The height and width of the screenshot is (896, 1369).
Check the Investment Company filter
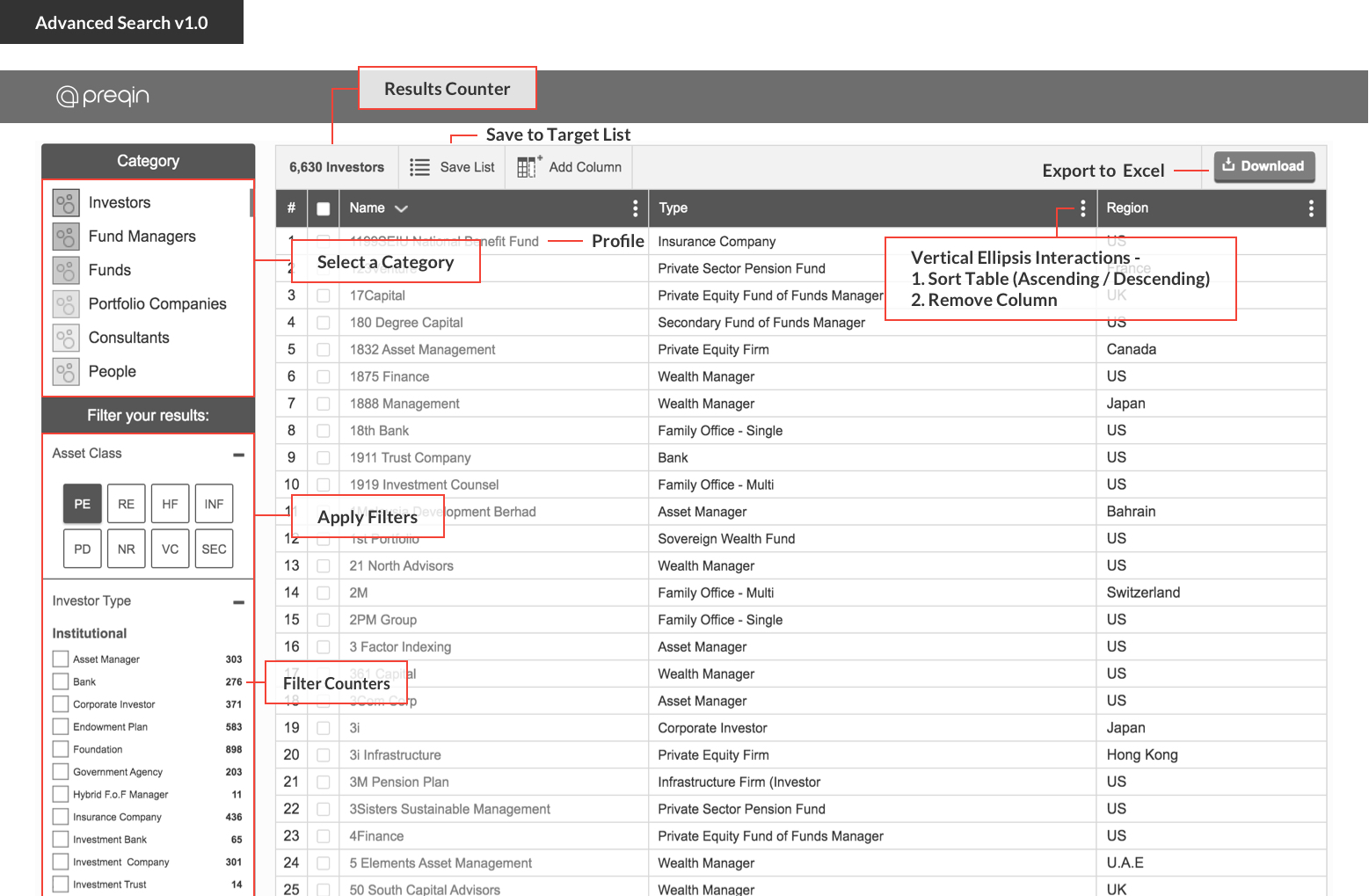[61, 862]
